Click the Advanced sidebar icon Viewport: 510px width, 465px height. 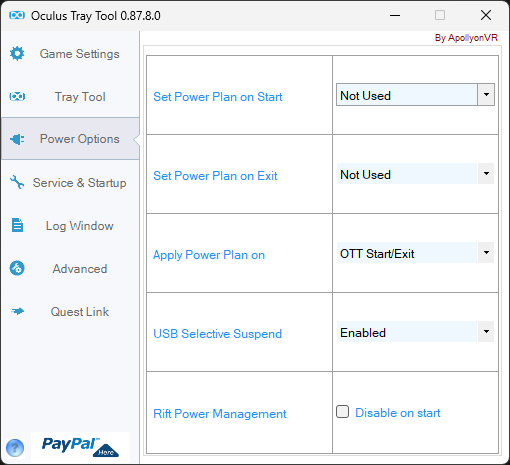17,268
